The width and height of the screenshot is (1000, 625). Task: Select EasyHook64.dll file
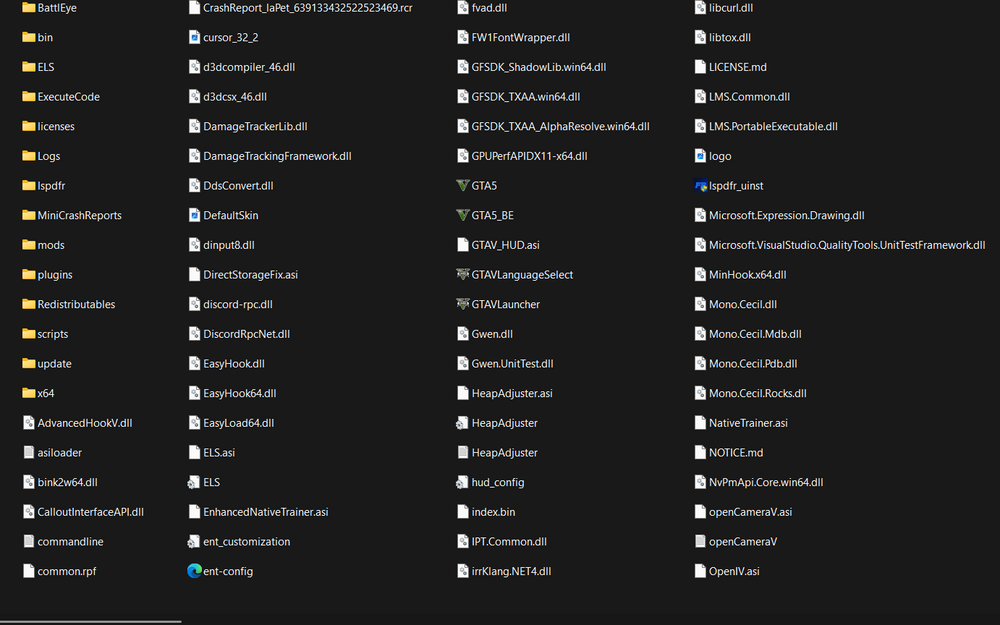233,393
